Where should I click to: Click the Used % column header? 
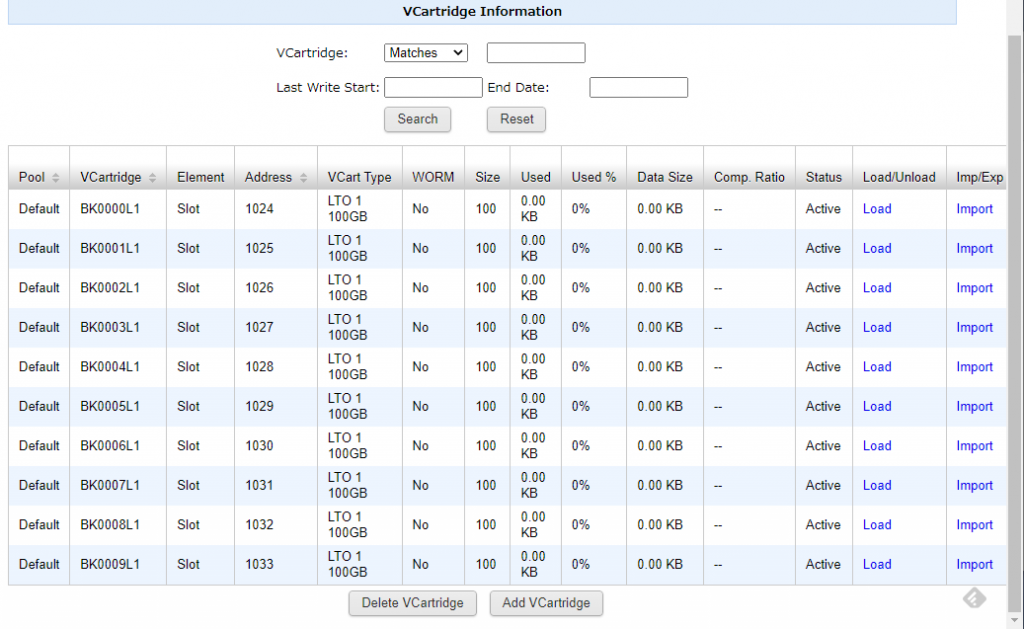pos(594,178)
